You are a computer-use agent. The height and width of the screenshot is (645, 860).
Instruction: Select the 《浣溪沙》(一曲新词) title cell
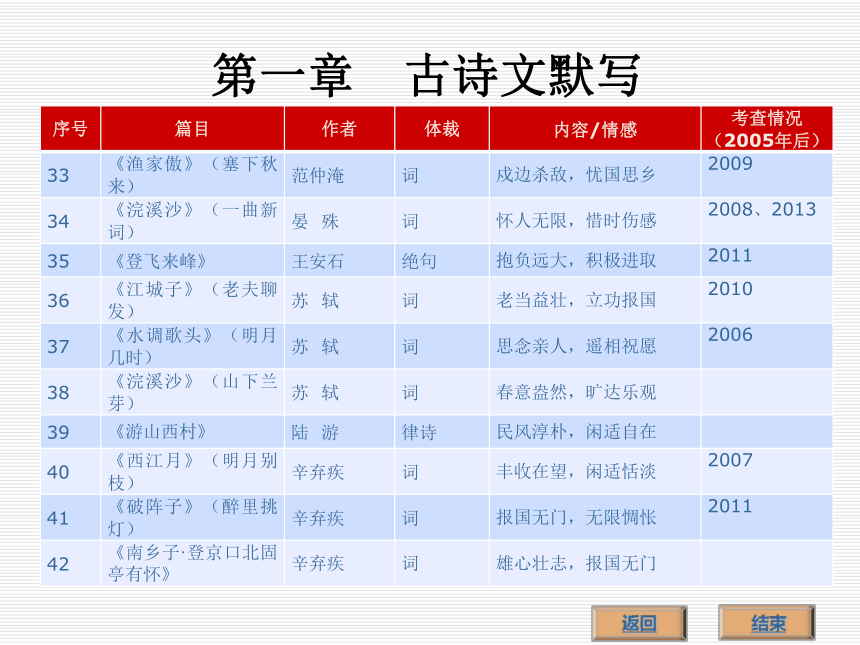click(193, 221)
